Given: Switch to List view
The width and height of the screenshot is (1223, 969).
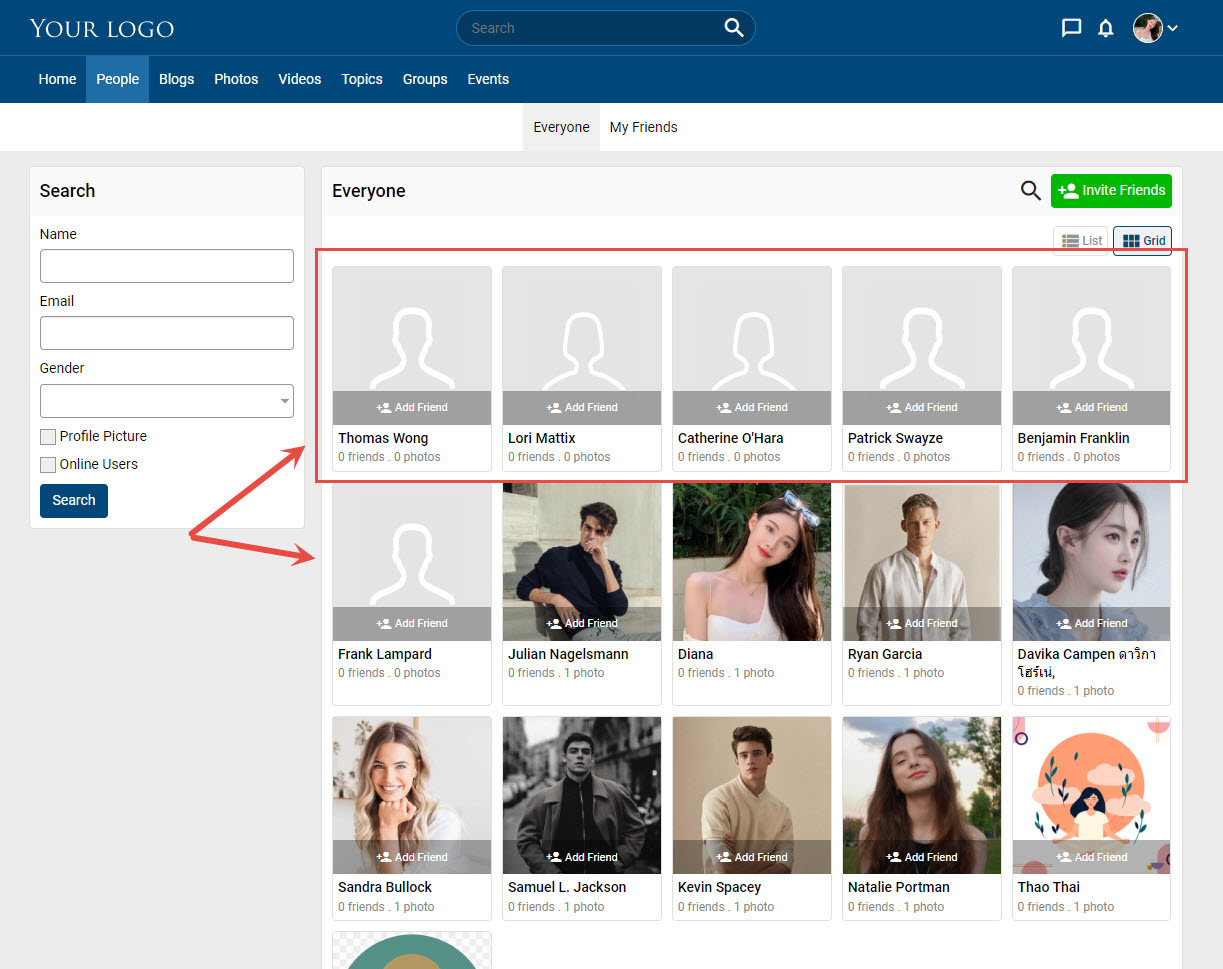Looking at the screenshot, I should 1081,240.
